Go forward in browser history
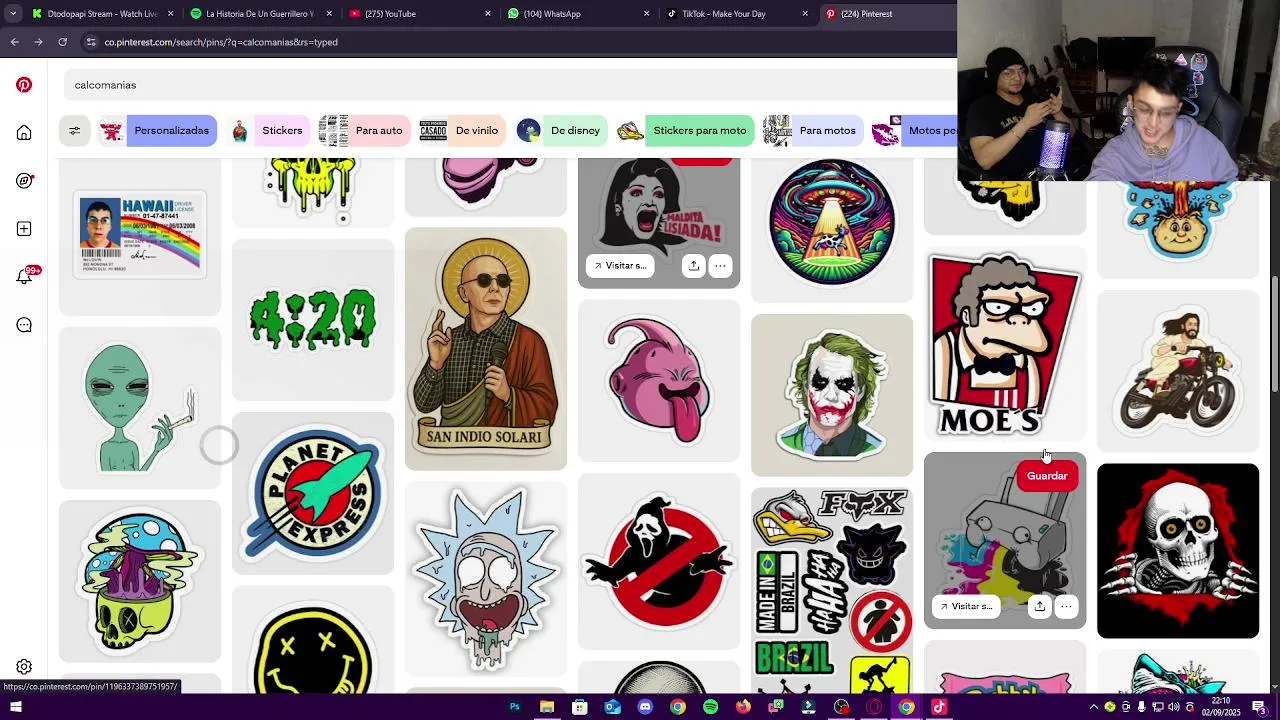The image size is (1280, 720). point(38,42)
